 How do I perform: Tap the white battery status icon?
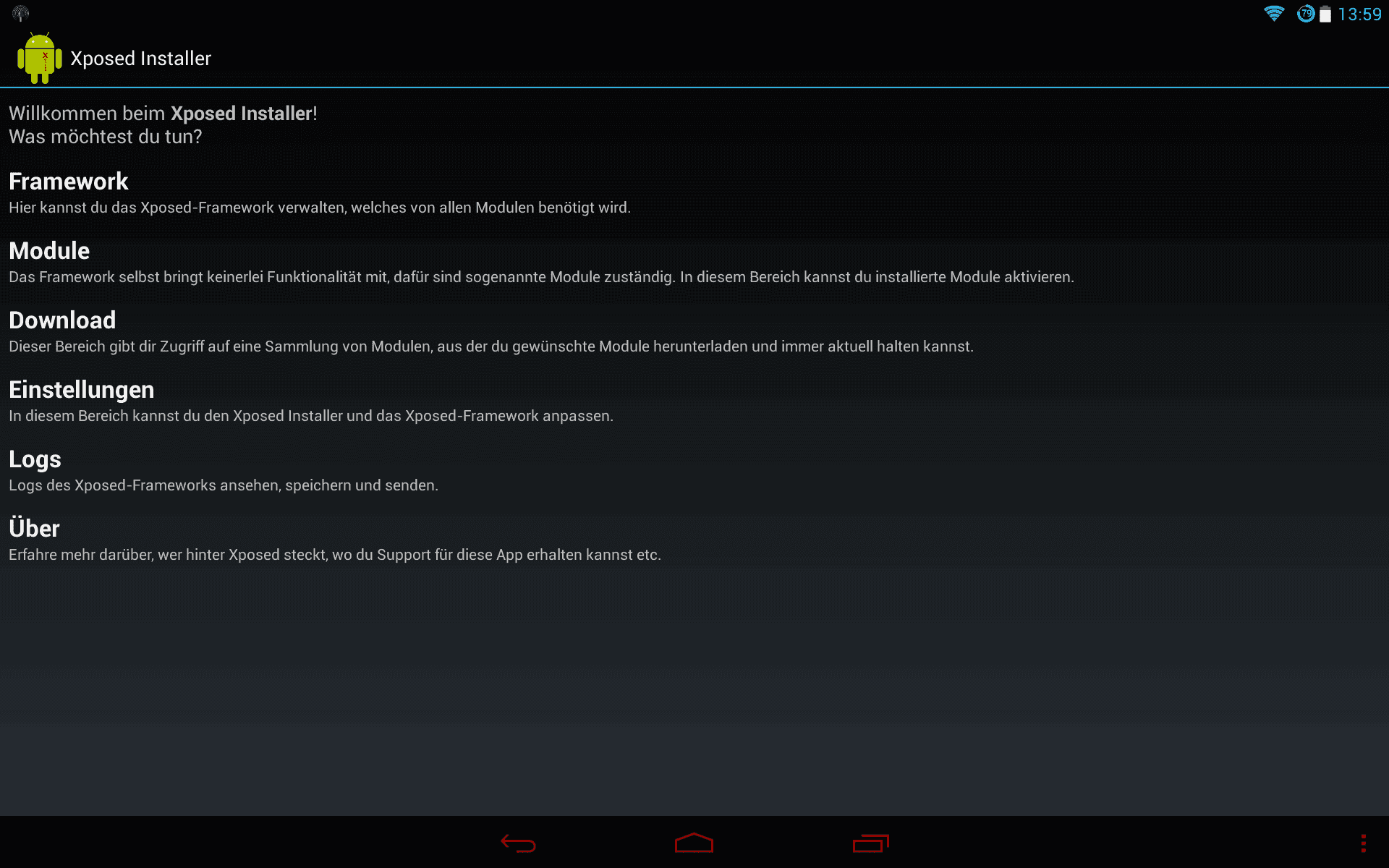1325,14
